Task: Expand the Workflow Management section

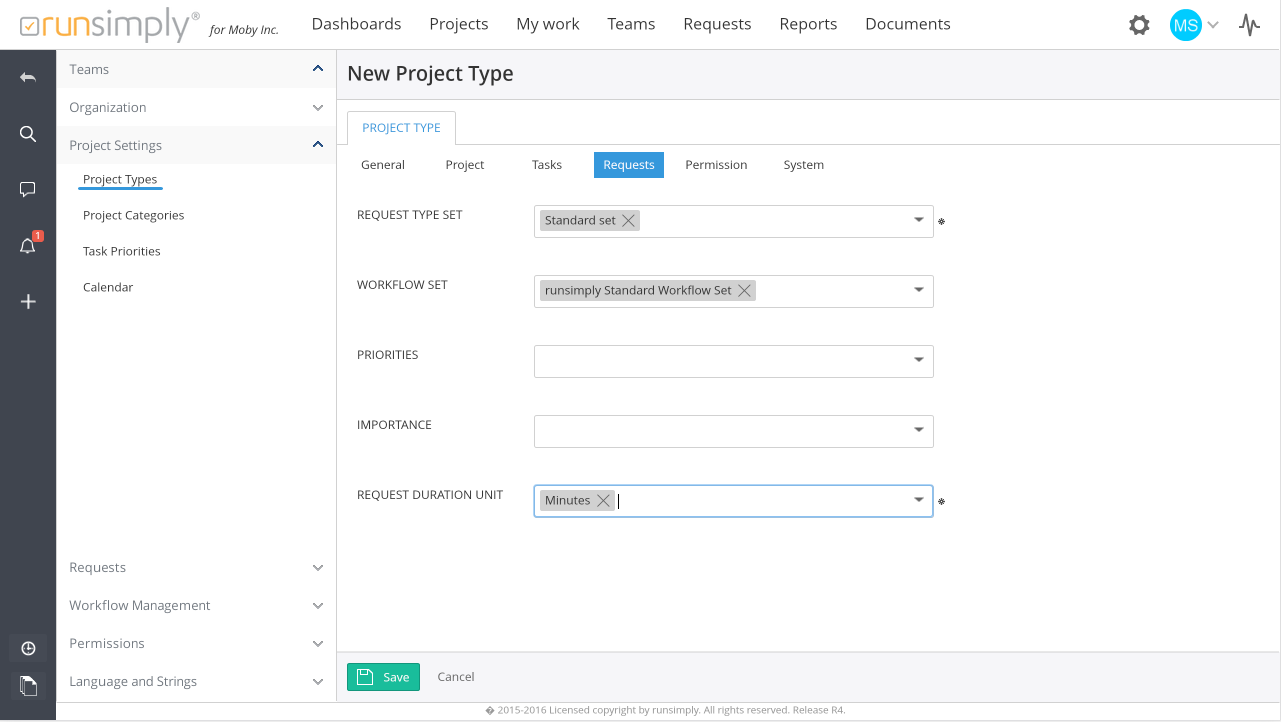Action: [x=317, y=606]
